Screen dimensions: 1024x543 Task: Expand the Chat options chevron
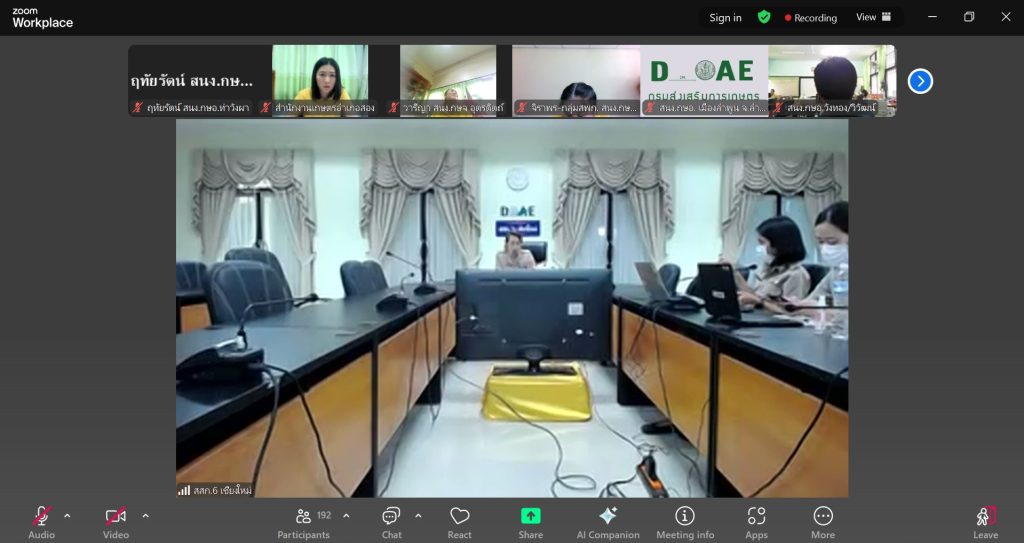(418, 516)
